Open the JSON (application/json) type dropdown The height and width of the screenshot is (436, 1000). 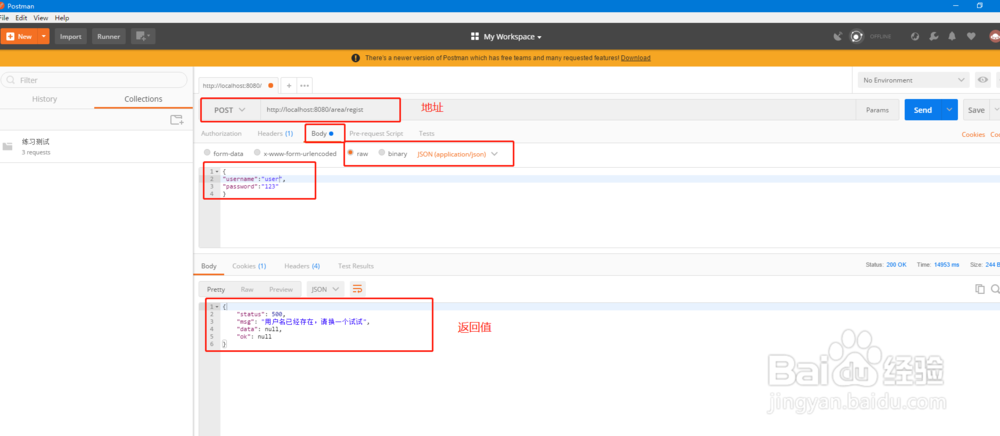(x=457, y=154)
